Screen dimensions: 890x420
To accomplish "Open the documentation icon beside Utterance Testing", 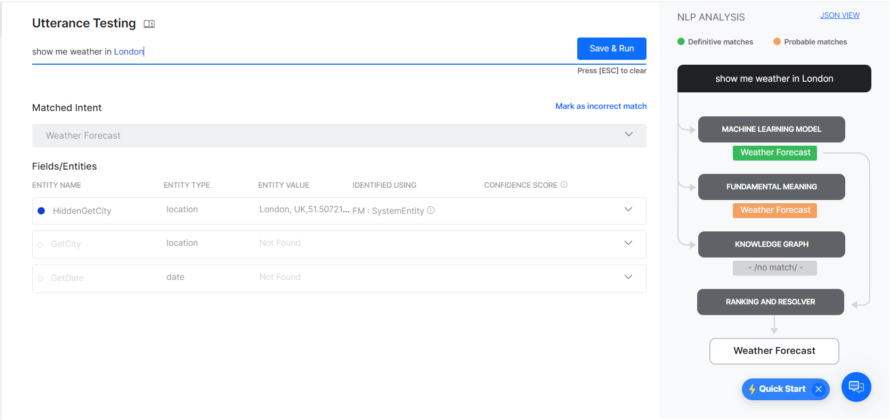I will tap(149, 23).
